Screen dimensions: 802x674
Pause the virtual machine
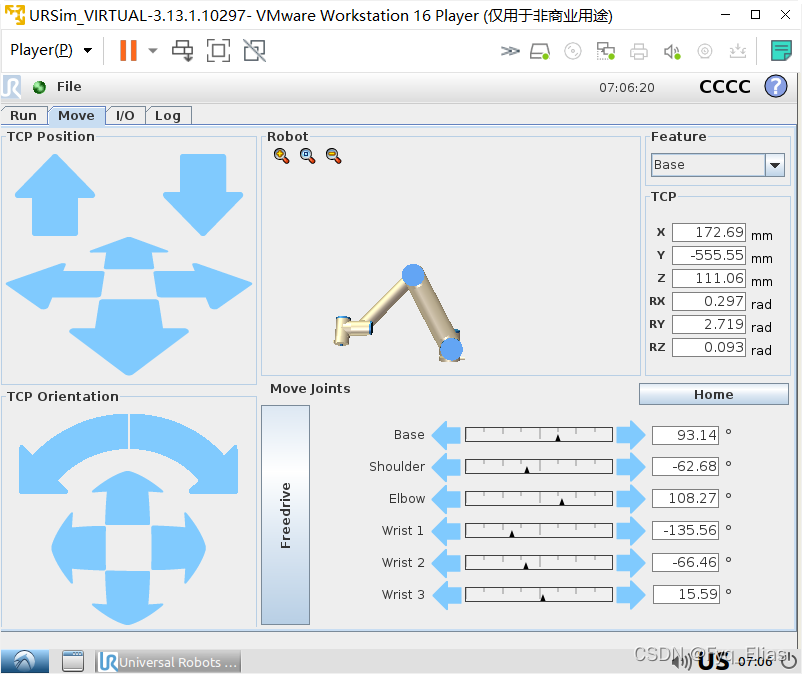[128, 51]
